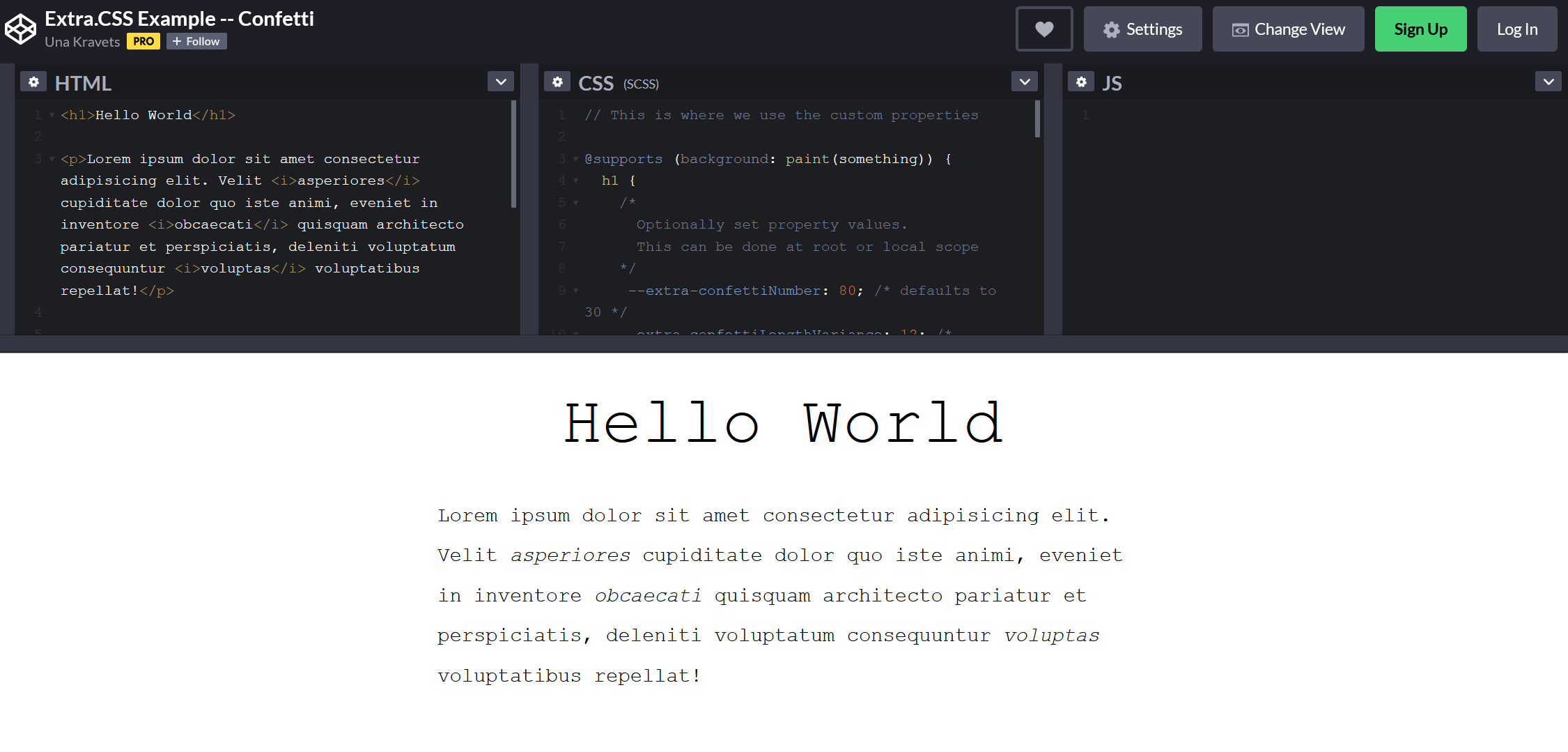Toggle follow on Una Kravets
1568x752 pixels.
196,41
